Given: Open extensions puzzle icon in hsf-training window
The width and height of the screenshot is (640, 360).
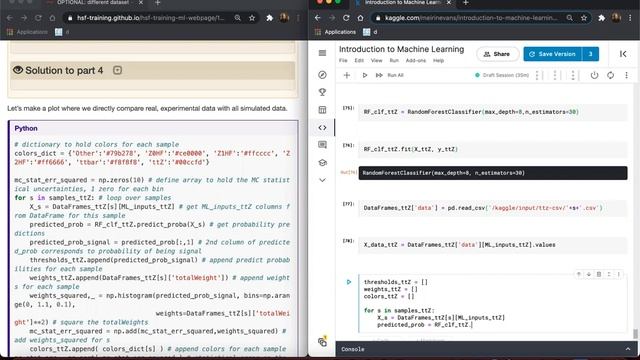Looking at the screenshot, I should pos(269,18).
